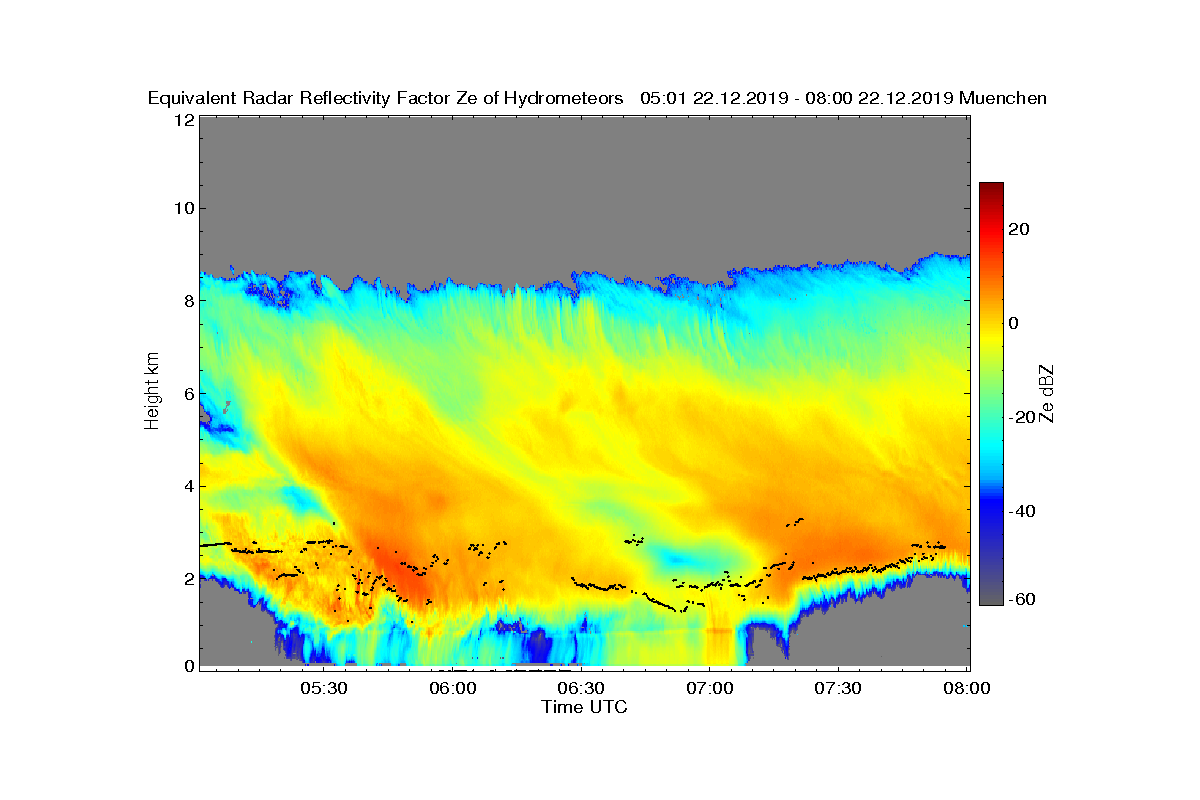Click the gray no-data region above 10 km
Viewport: 1200px width, 800px height.
pyautogui.click(x=584, y=160)
